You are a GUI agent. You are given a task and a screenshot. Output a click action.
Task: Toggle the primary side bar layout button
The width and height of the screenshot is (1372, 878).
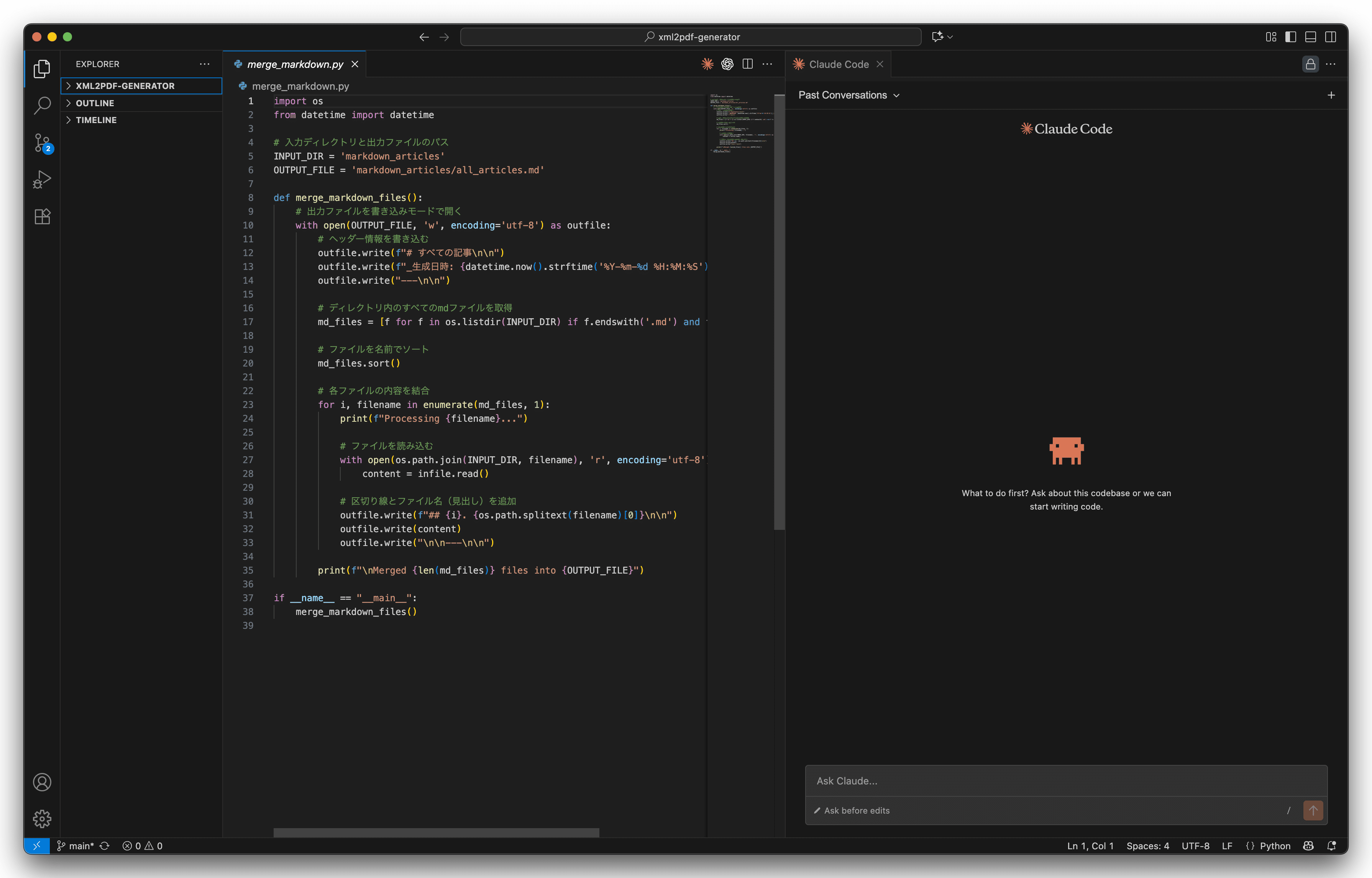coord(1290,37)
